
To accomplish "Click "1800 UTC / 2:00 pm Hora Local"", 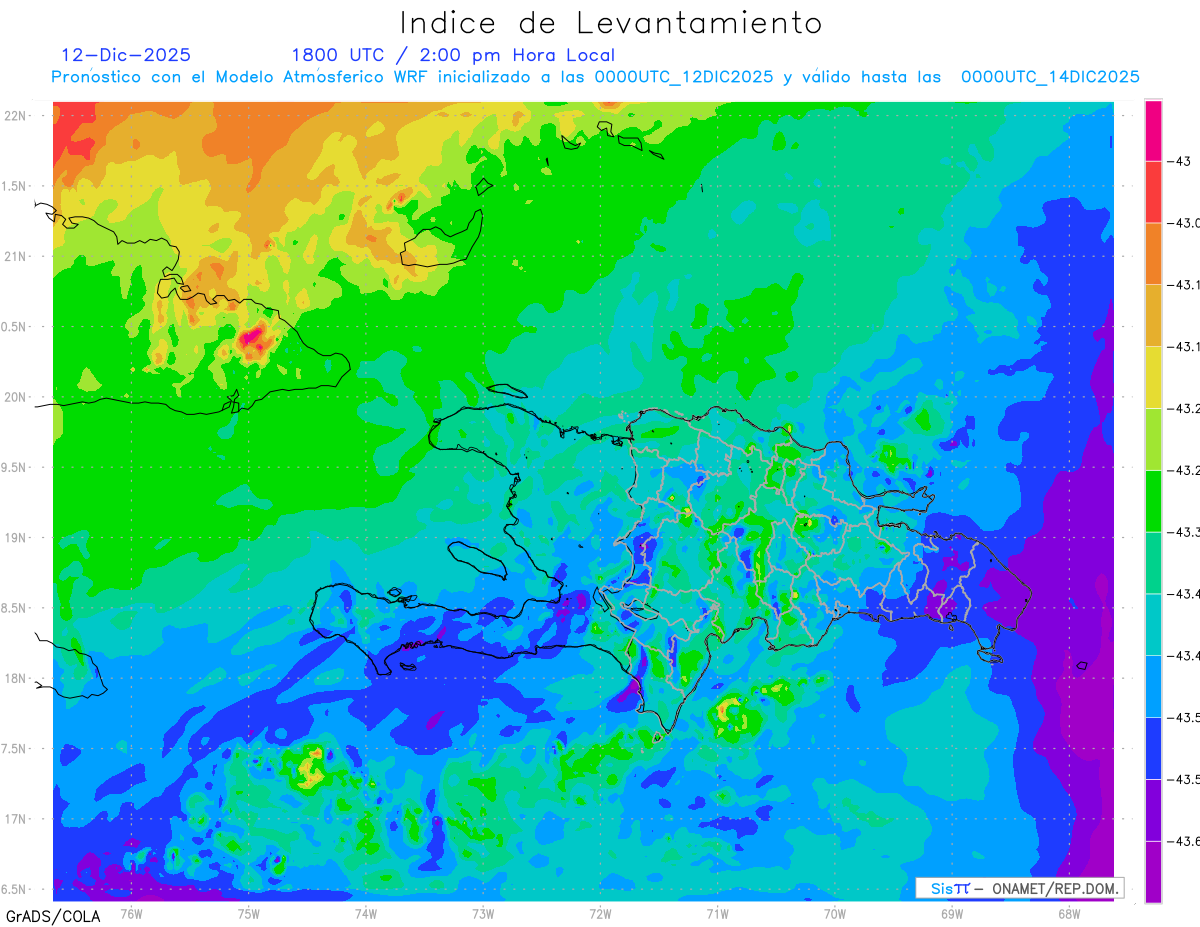I will (x=453, y=56).
